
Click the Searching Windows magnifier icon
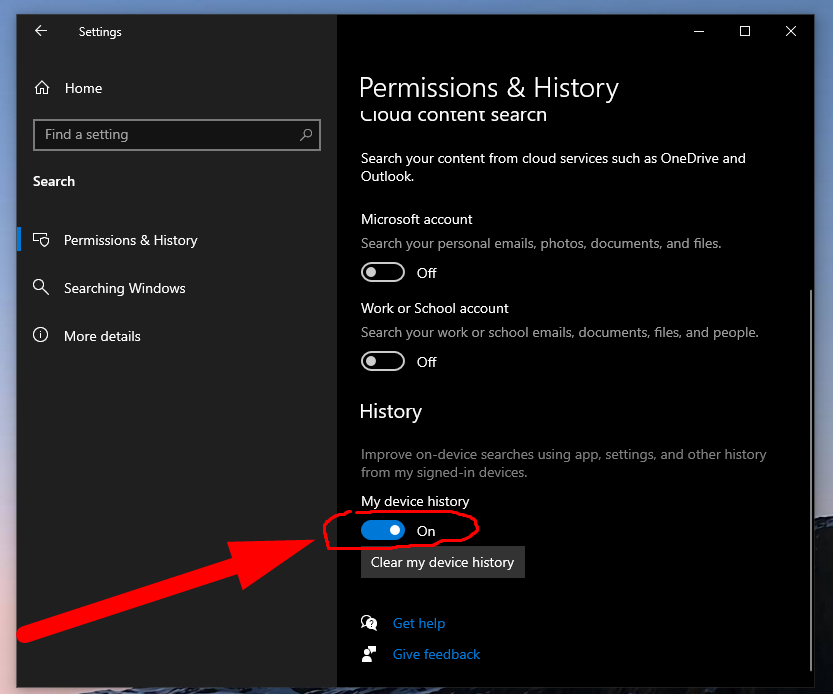coord(41,288)
